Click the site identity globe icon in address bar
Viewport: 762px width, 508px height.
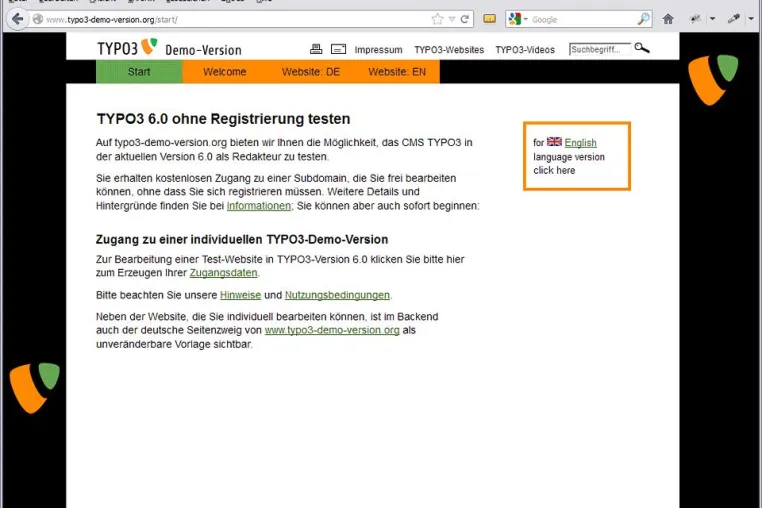[38, 19]
